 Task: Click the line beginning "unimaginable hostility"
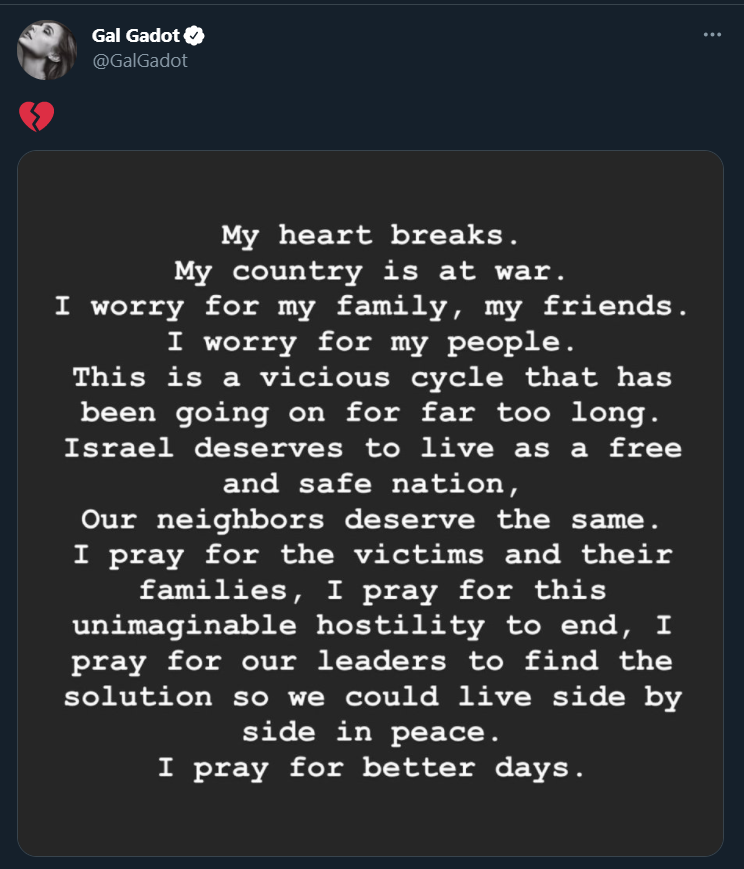click(x=370, y=626)
